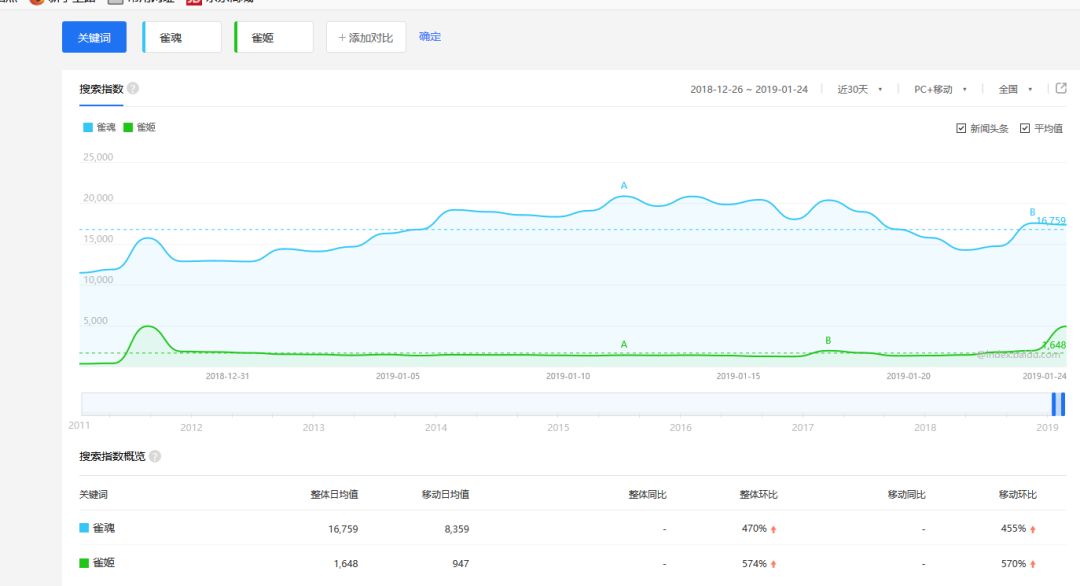This screenshot has width=1080, height=586.
Task: Click the timeline range slider handle near 2019
Action: coord(1058,404)
